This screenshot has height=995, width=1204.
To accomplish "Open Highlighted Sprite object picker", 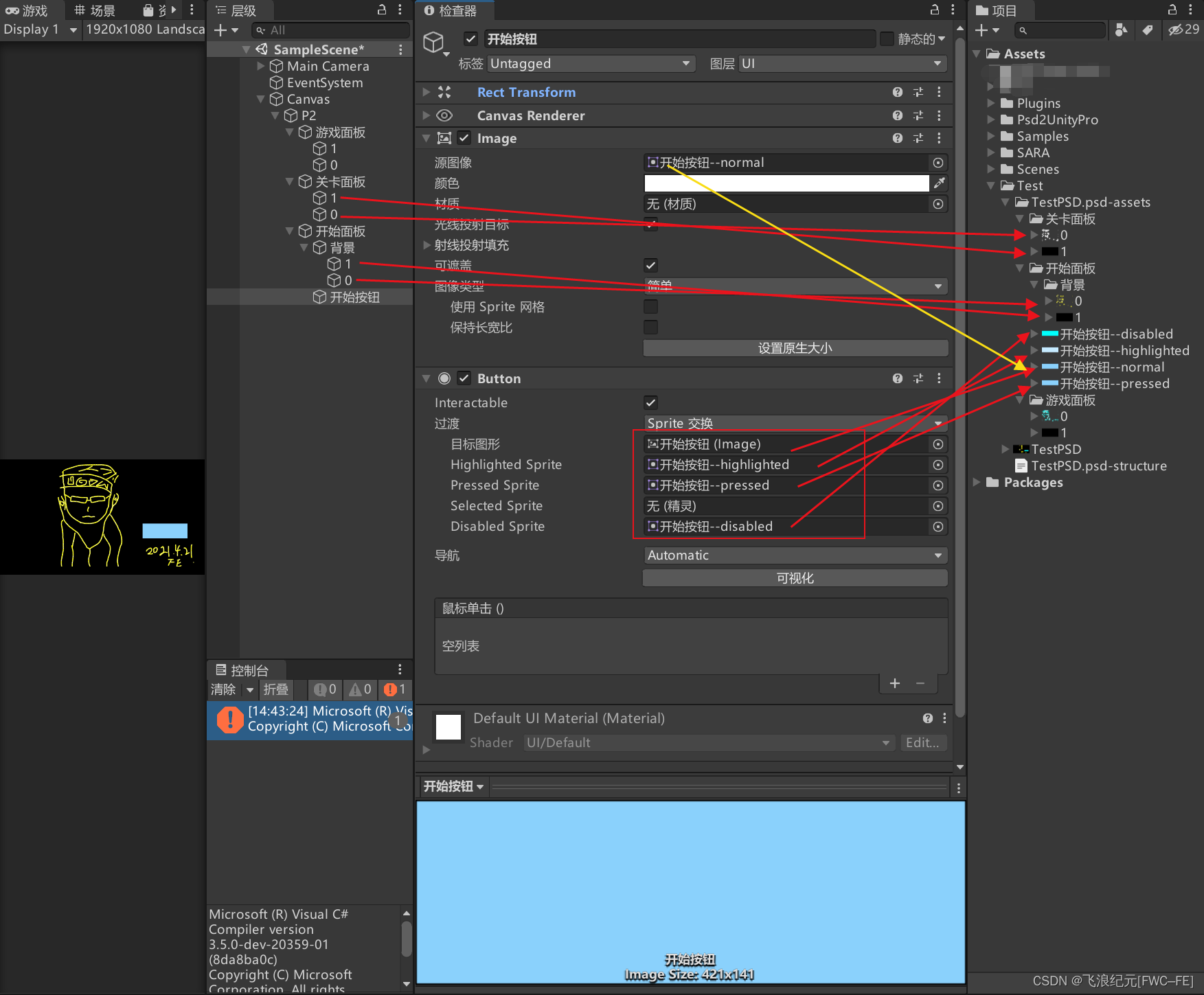I will 938,465.
